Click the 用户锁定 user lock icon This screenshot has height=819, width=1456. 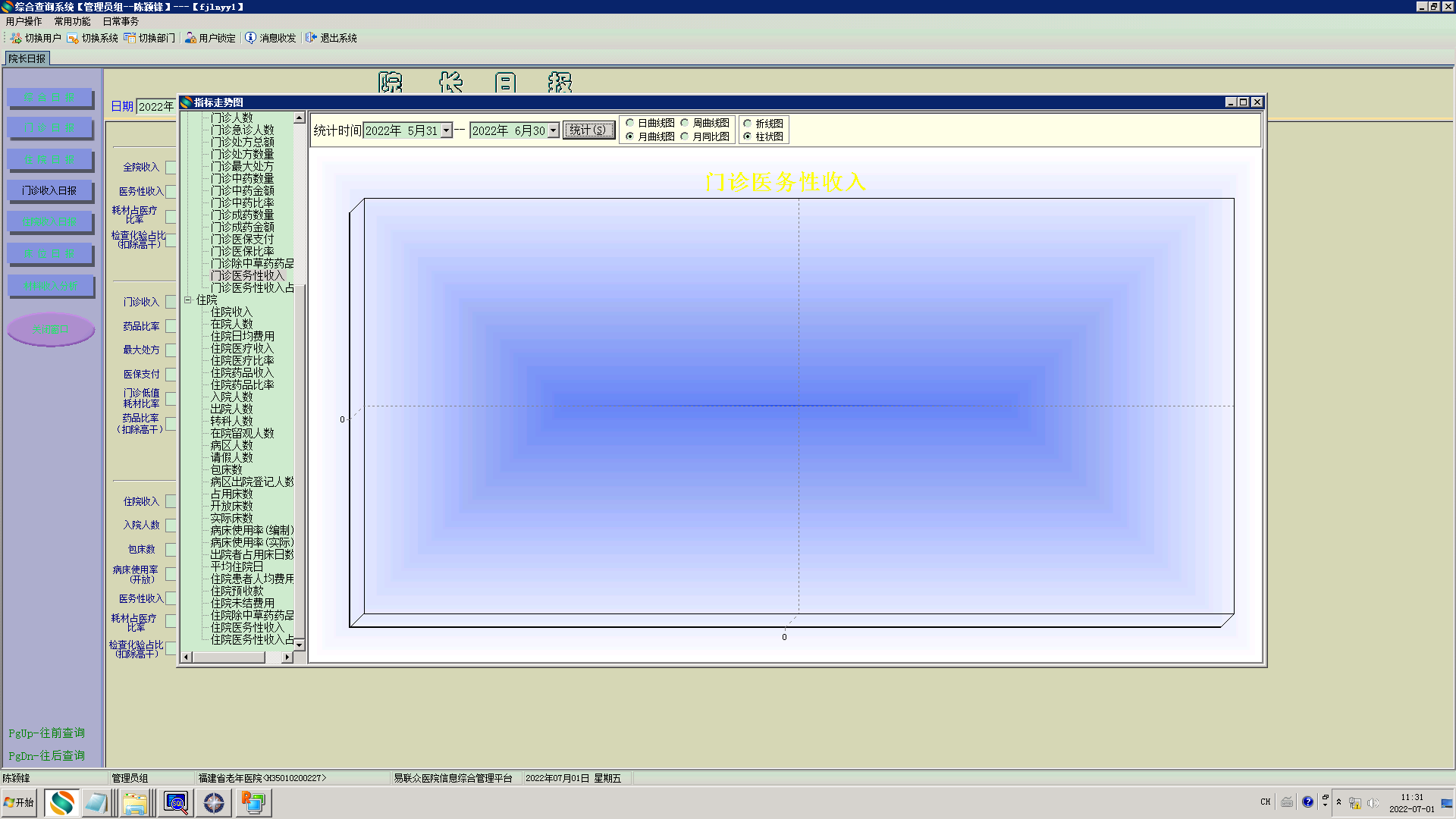point(190,38)
